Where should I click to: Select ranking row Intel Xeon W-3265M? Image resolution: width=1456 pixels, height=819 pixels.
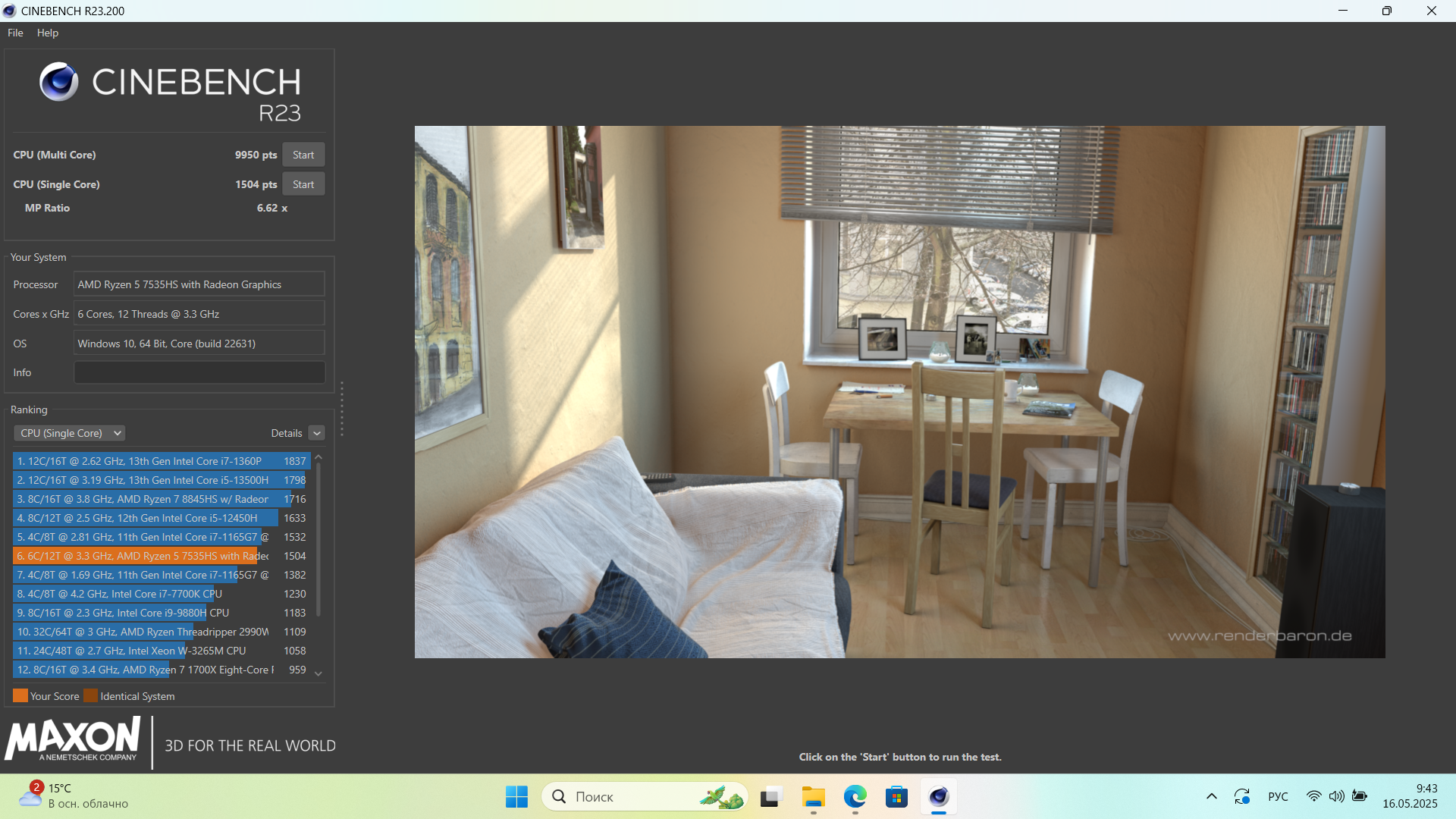(162, 651)
